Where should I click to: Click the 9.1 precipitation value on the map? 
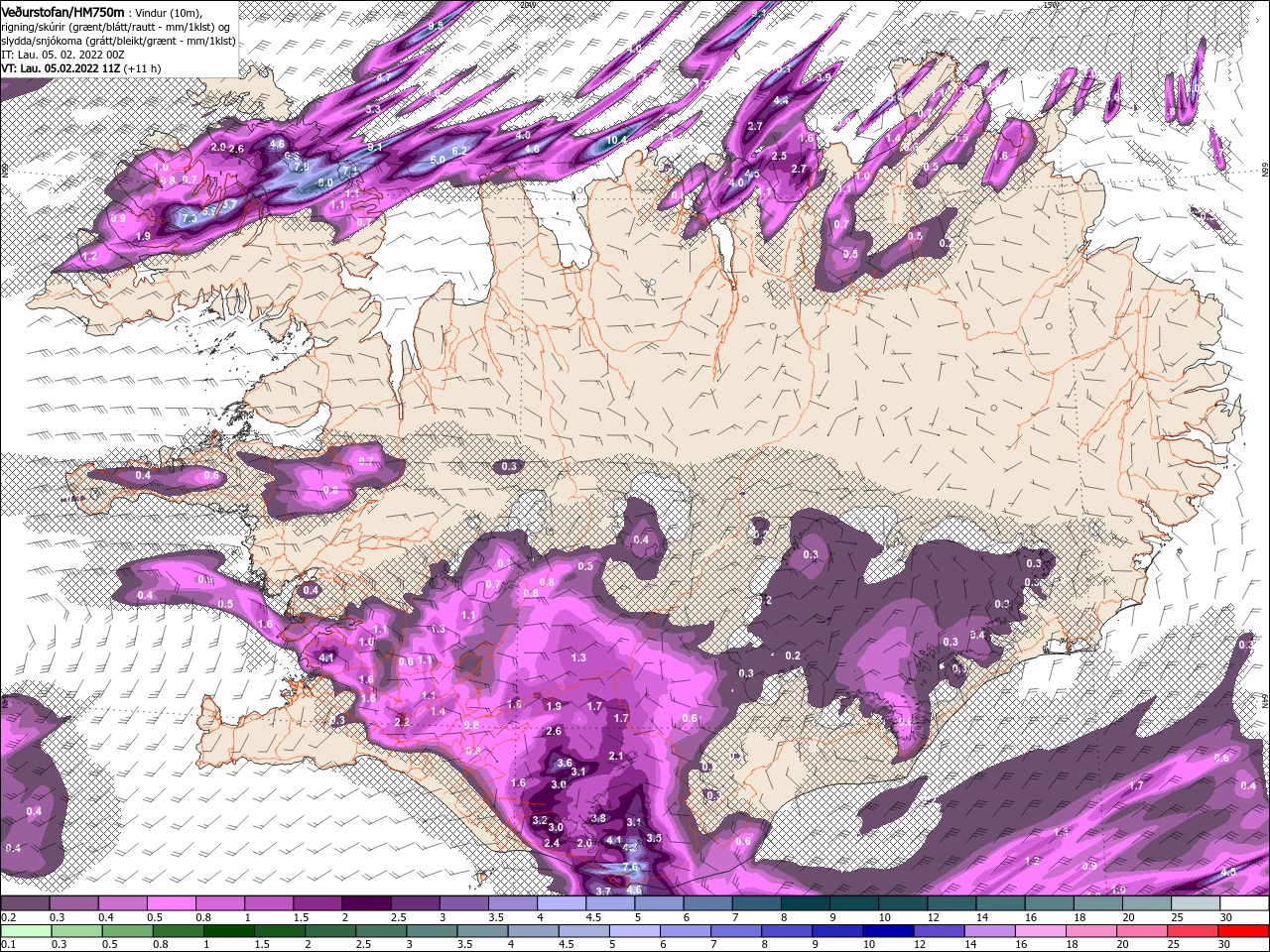(375, 146)
